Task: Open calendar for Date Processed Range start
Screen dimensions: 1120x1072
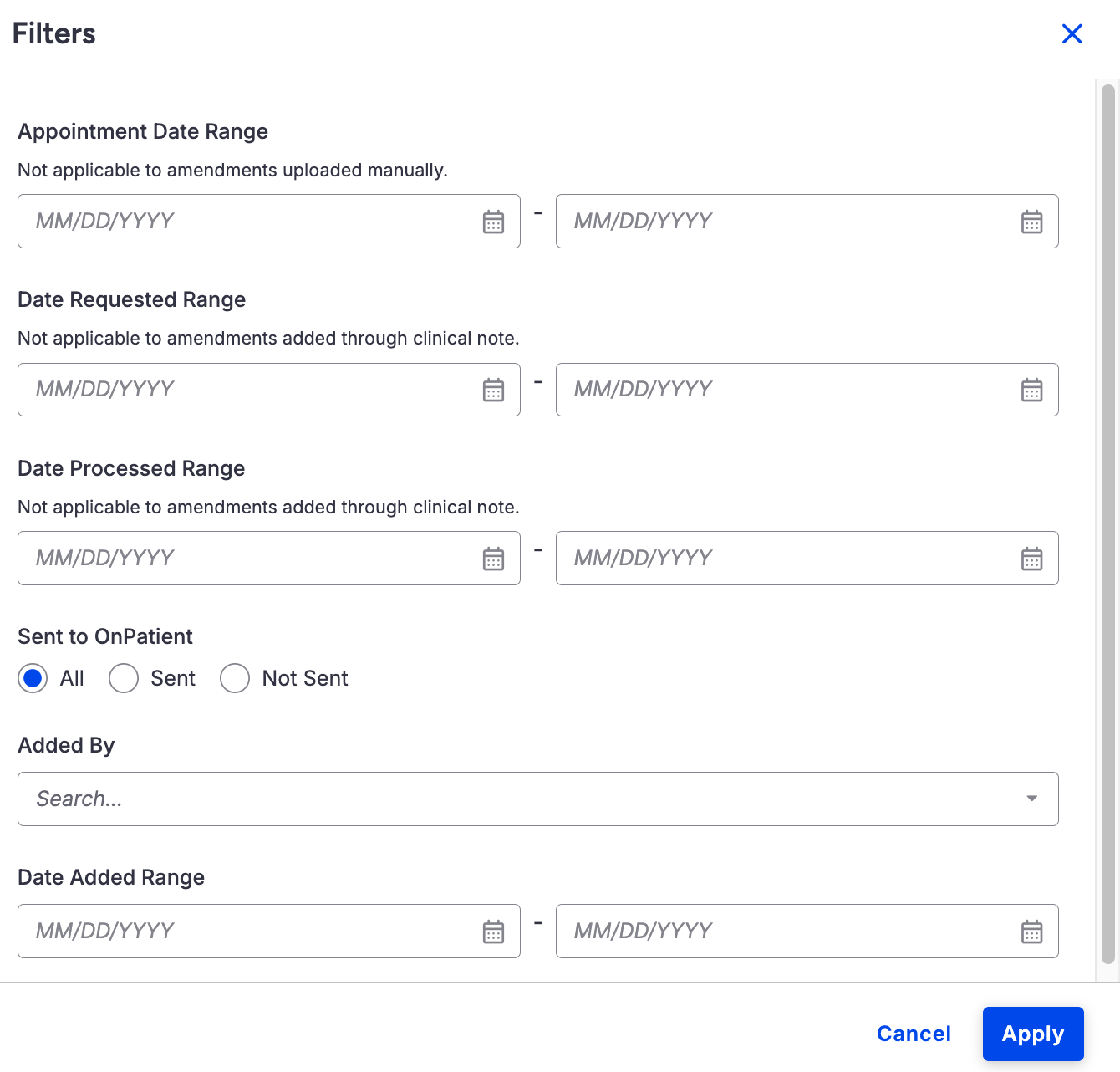Action: click(493, 559)
